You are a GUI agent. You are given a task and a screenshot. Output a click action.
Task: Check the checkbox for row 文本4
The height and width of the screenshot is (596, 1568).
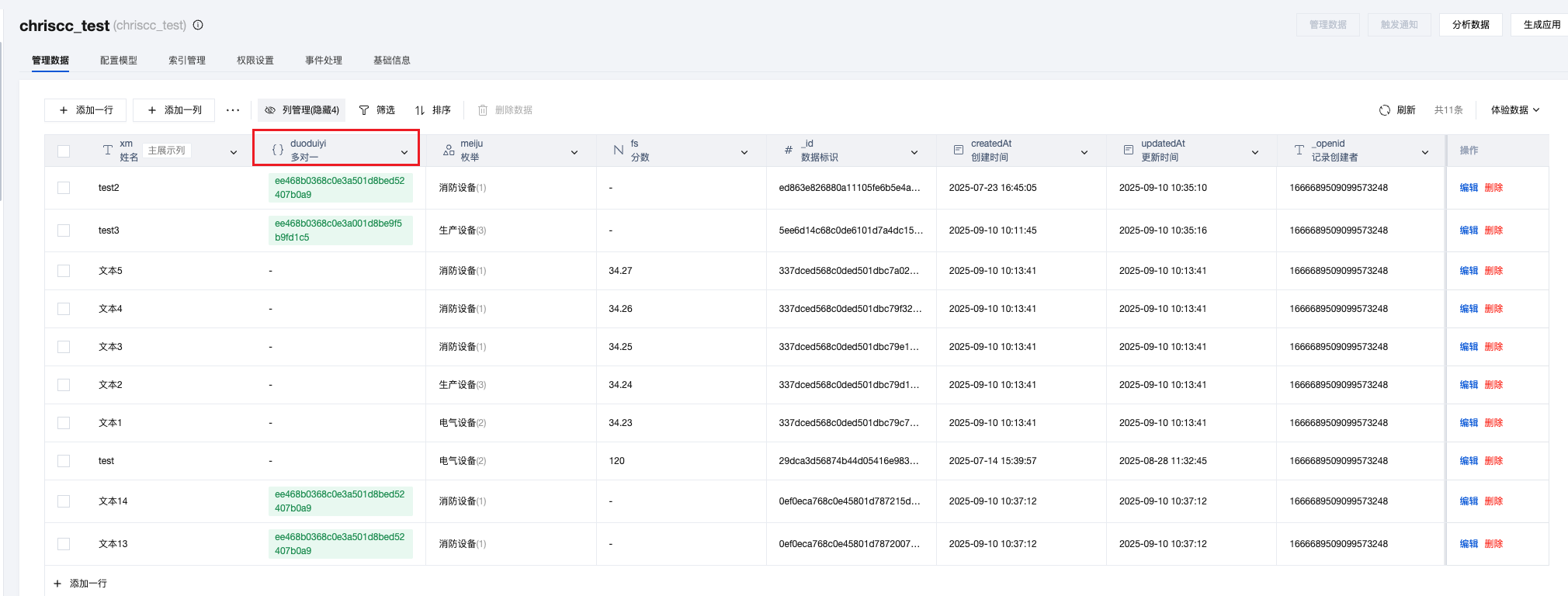pos(64,309)
